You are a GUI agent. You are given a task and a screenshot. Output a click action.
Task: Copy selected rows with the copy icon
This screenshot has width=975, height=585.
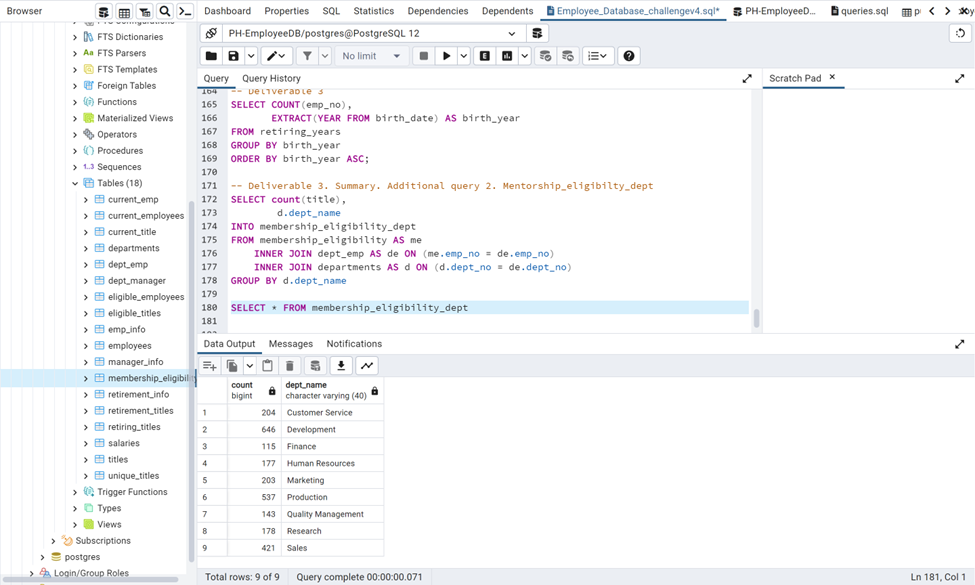click(232, 365)
